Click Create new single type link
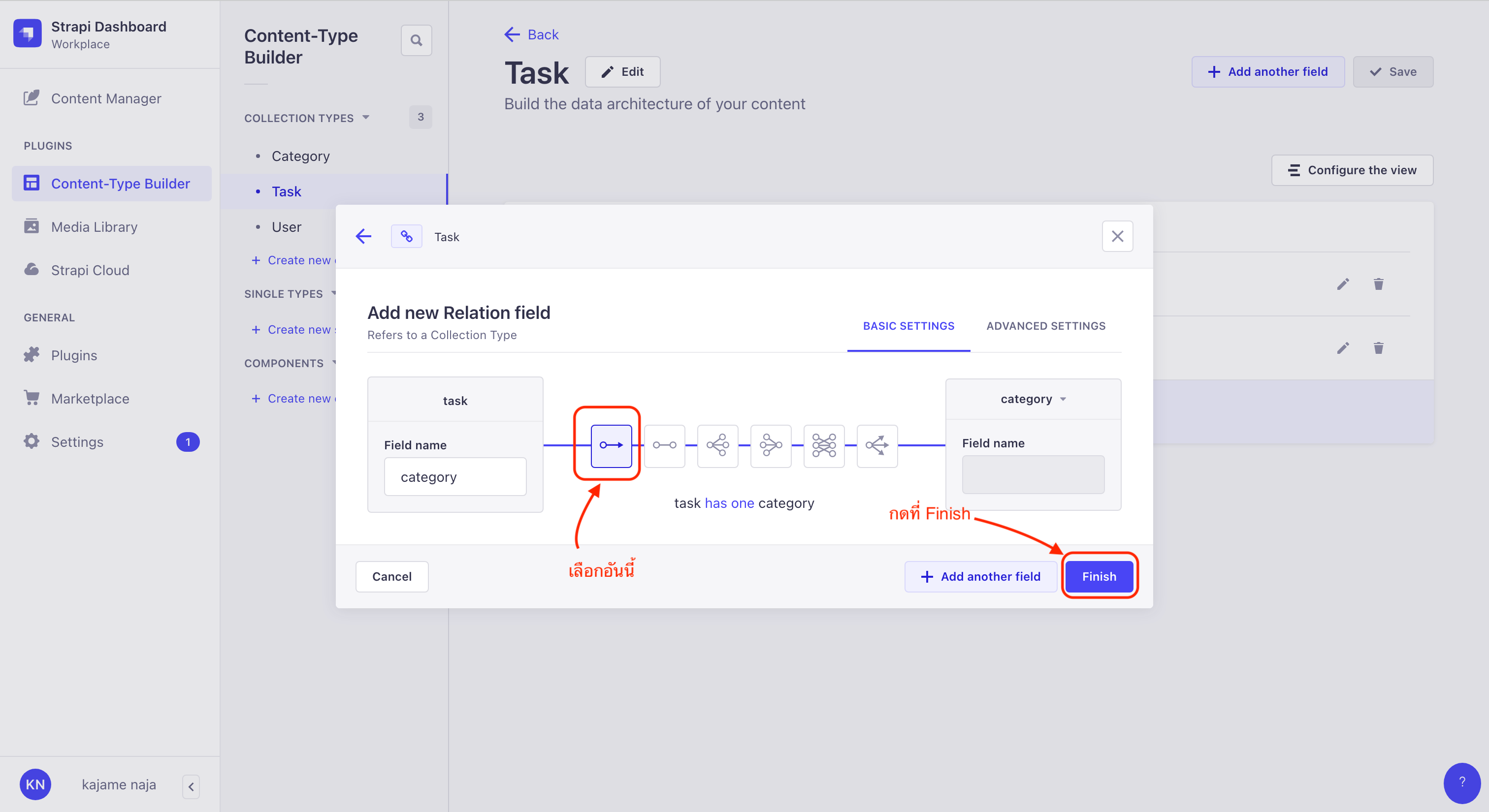Screen dimensions: 1489x812 (x=293, y=330)
